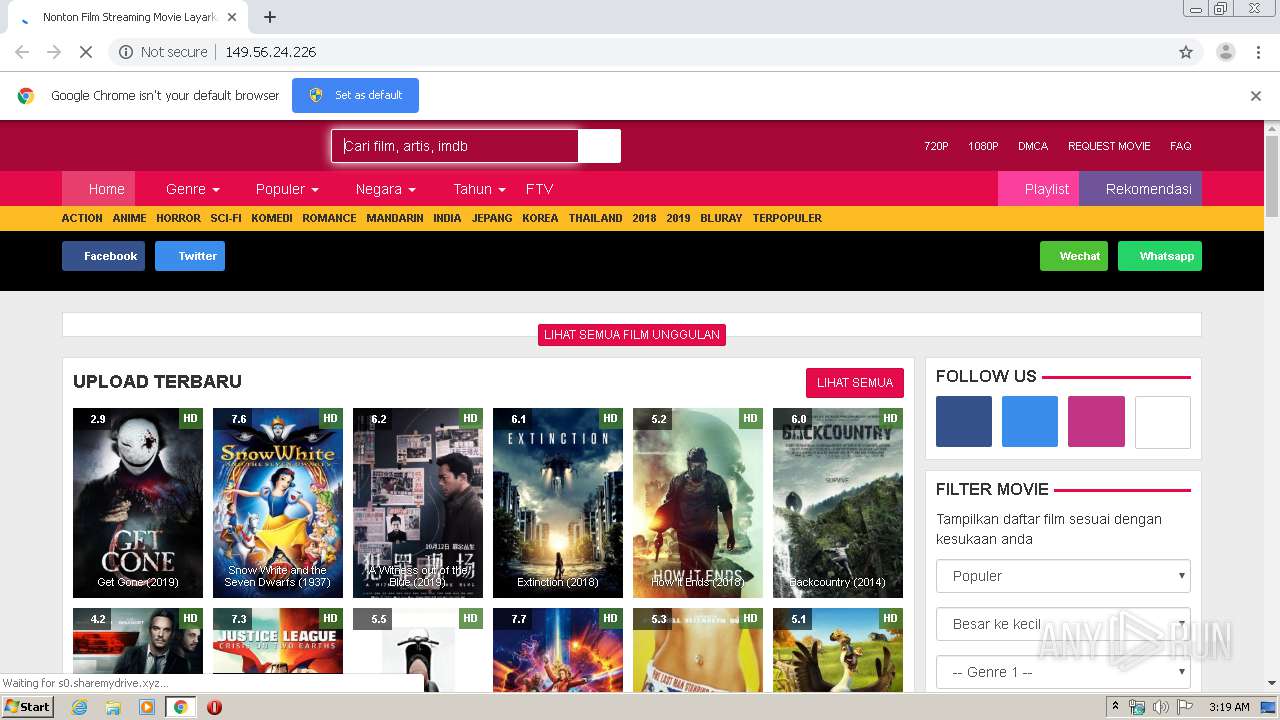Open the Playlist tab
This screenshot has width=1280, height=720.
tap(1038, 189)
